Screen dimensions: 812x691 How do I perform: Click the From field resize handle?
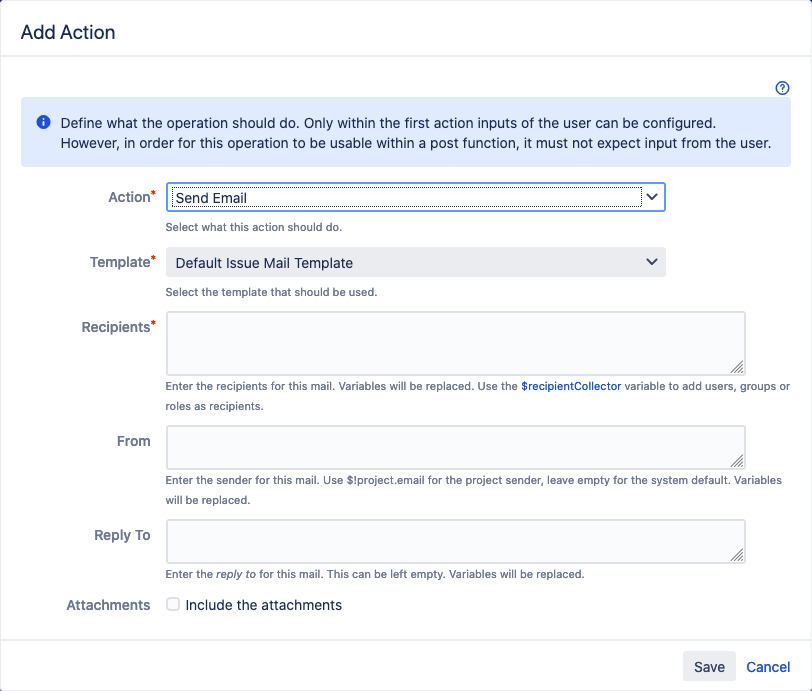click(737, 461)
